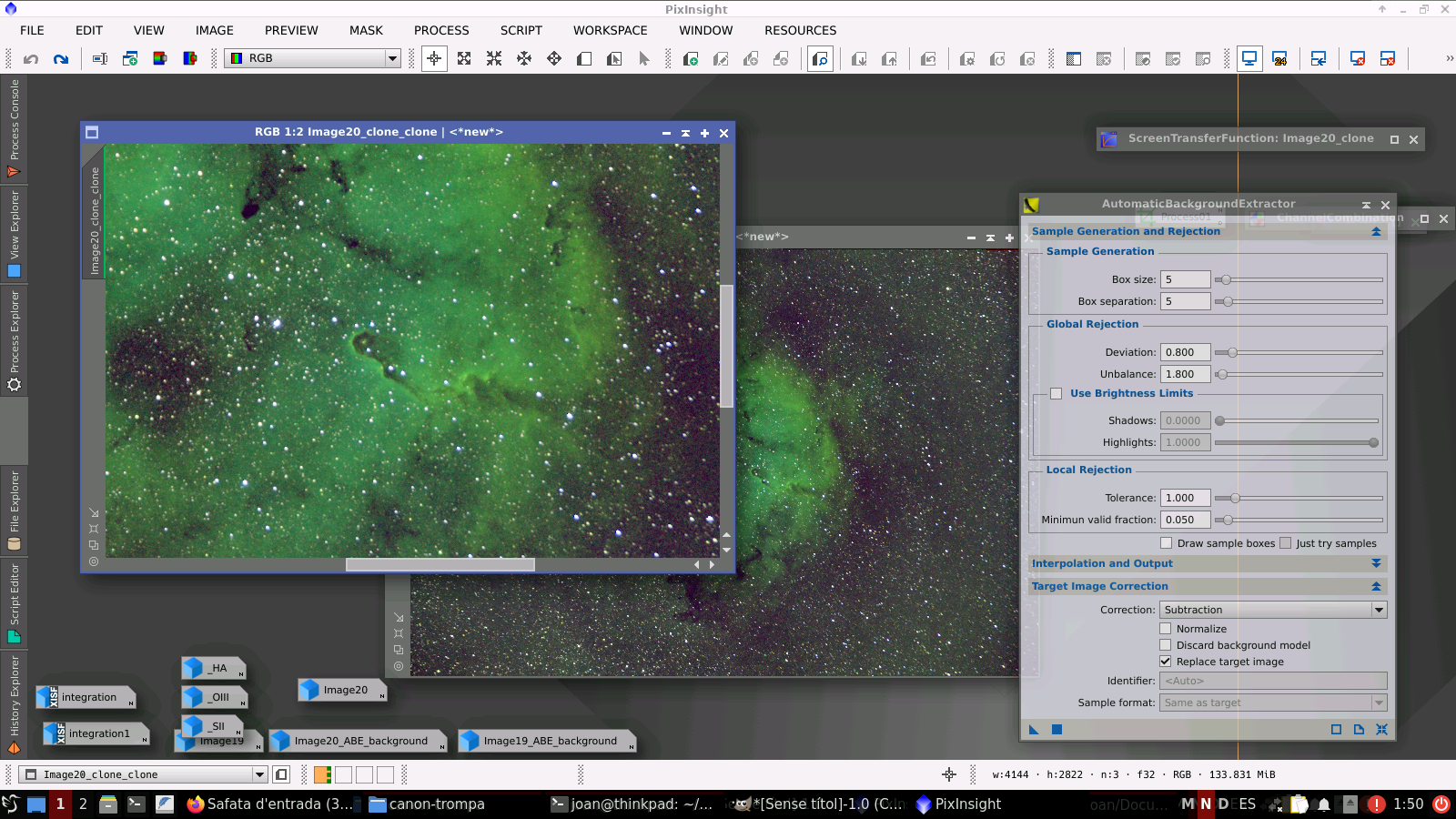Click the Undo arrow in toolbar
The image size is (1456, 819).
[x=31, y=59]
